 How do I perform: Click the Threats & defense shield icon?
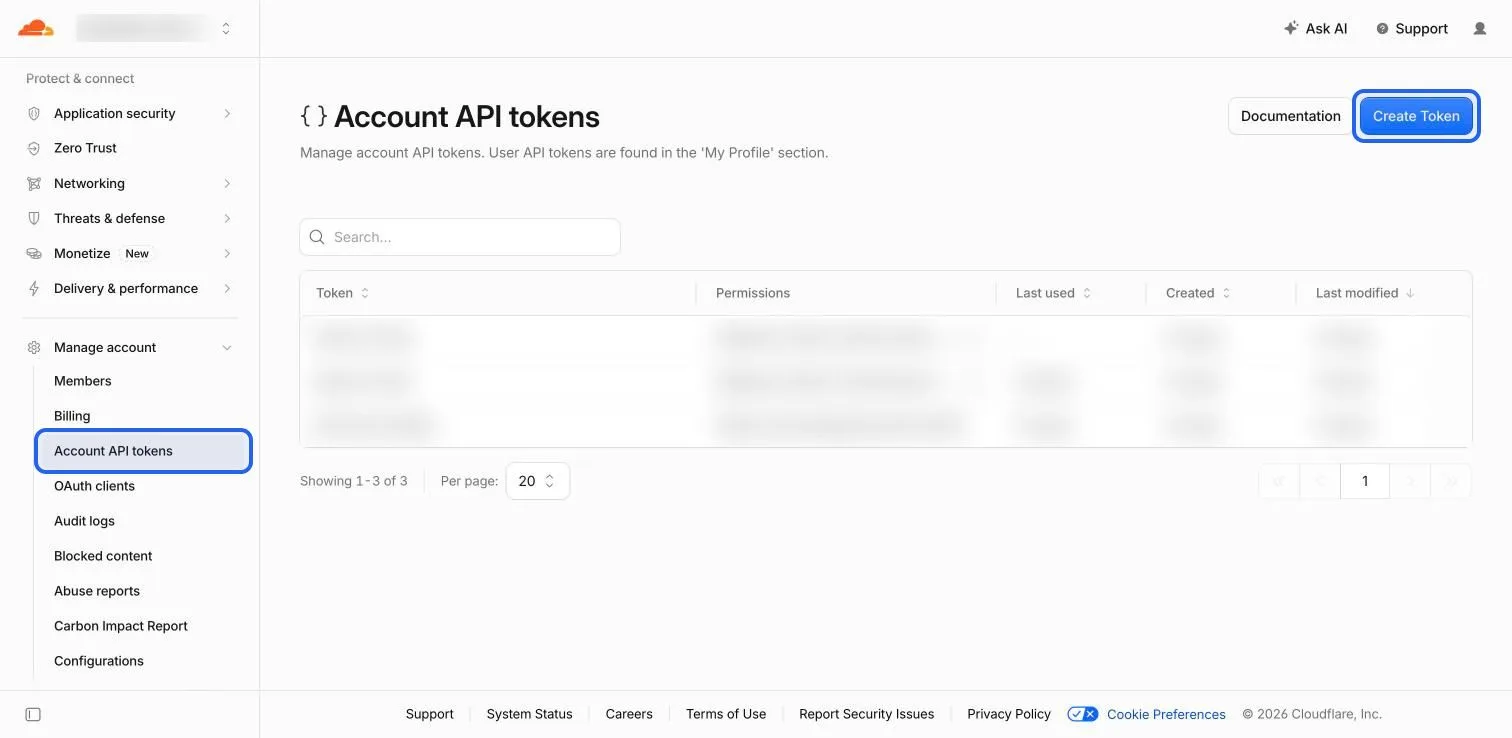pos(34,219)
